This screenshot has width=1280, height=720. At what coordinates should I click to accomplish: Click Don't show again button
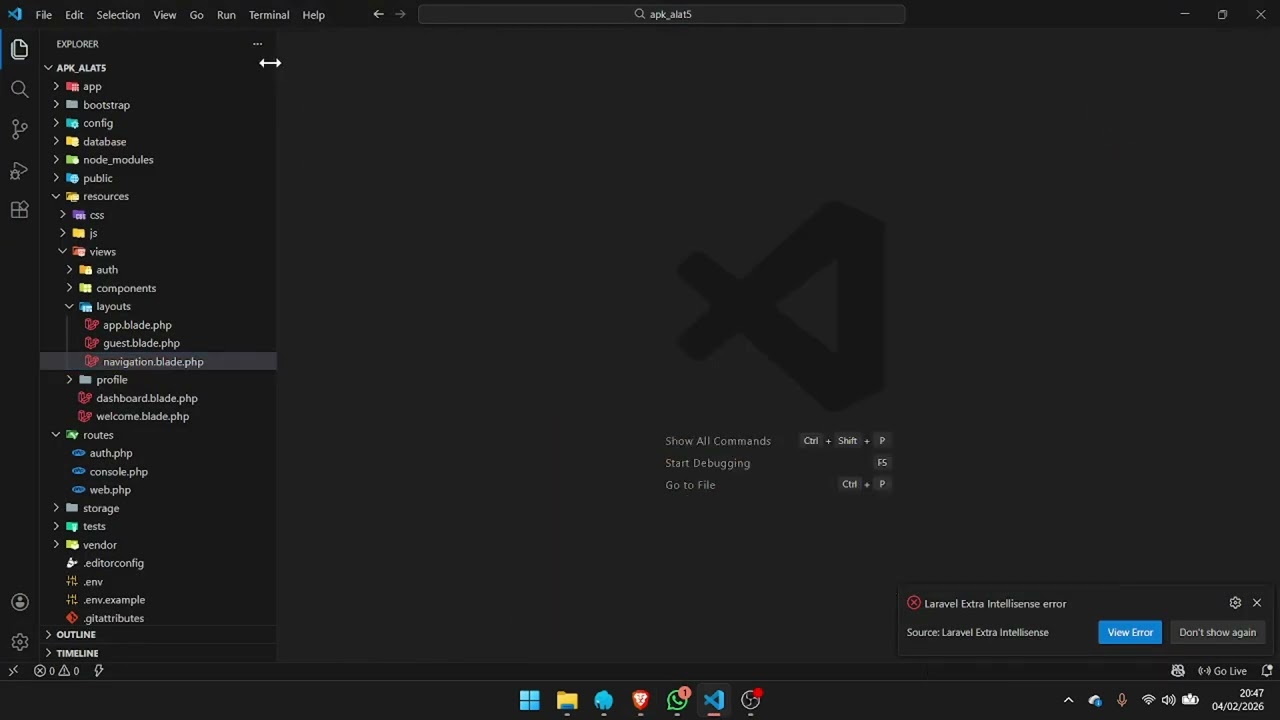(x=1217, y=632)
